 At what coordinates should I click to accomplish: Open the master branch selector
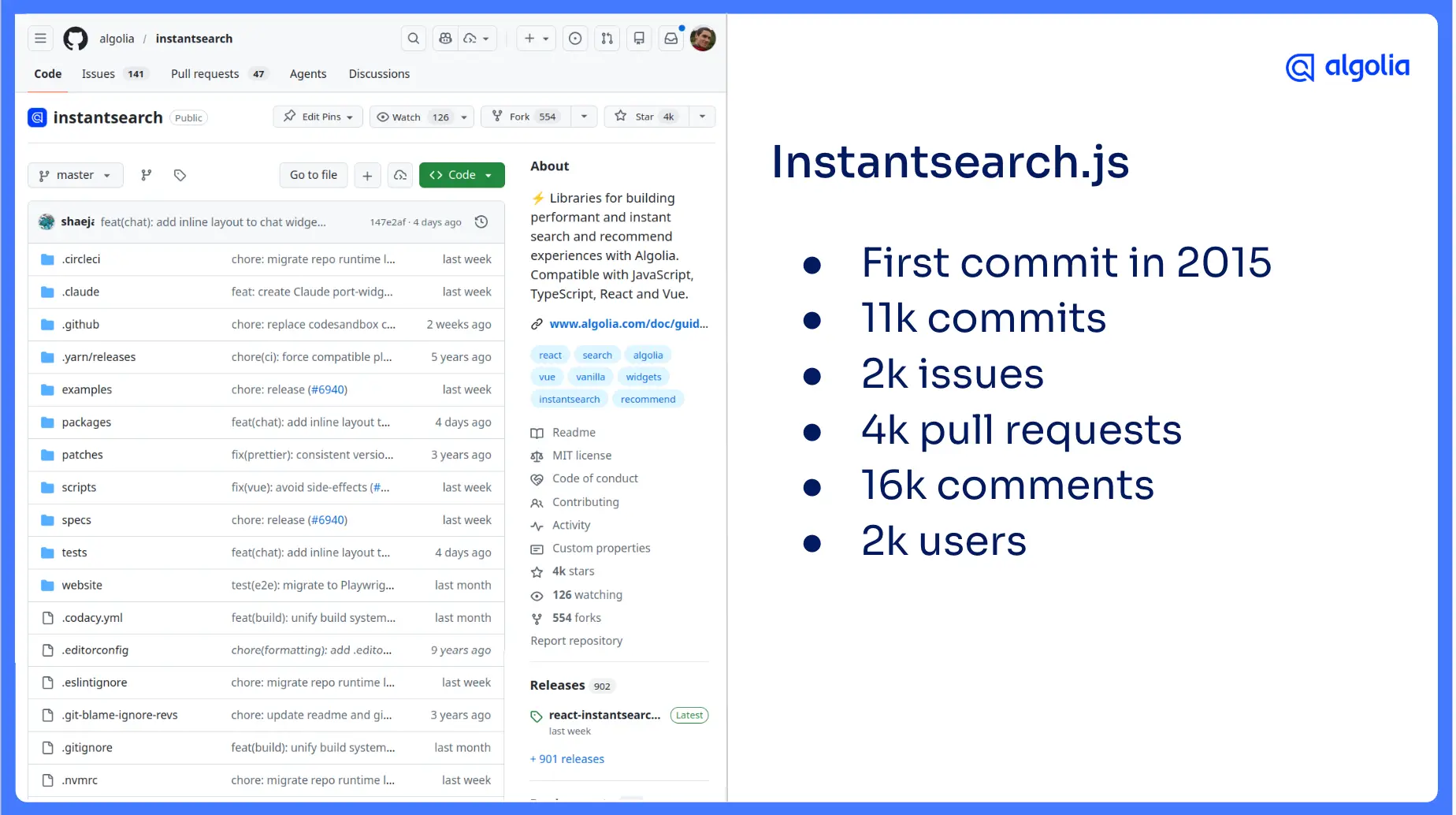coord(76,175)
